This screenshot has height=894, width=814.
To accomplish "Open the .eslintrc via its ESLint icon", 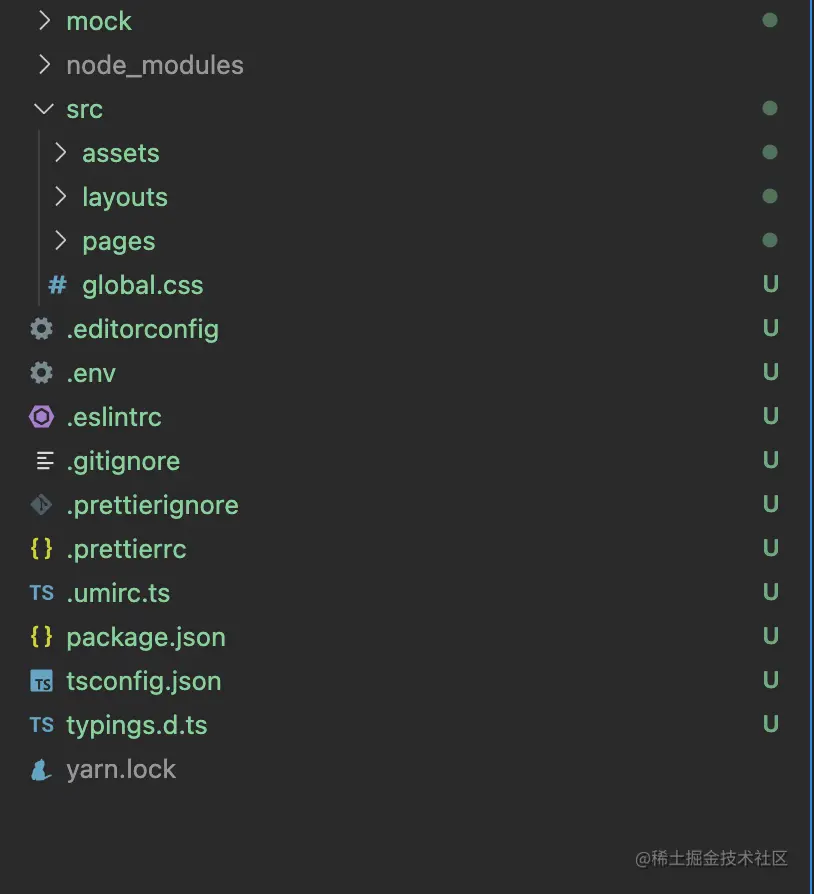I will pos(40,416).
